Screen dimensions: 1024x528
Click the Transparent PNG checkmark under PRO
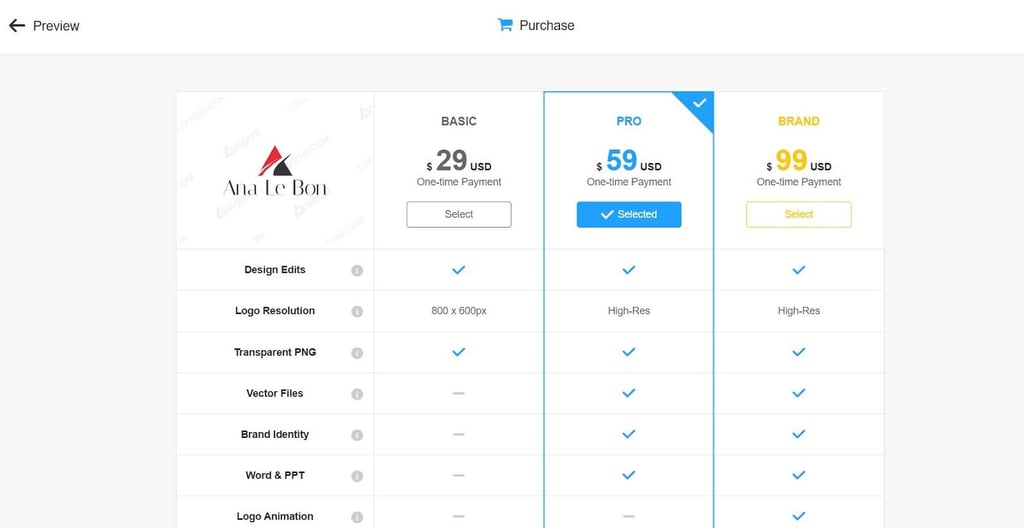tap(629, 352)
